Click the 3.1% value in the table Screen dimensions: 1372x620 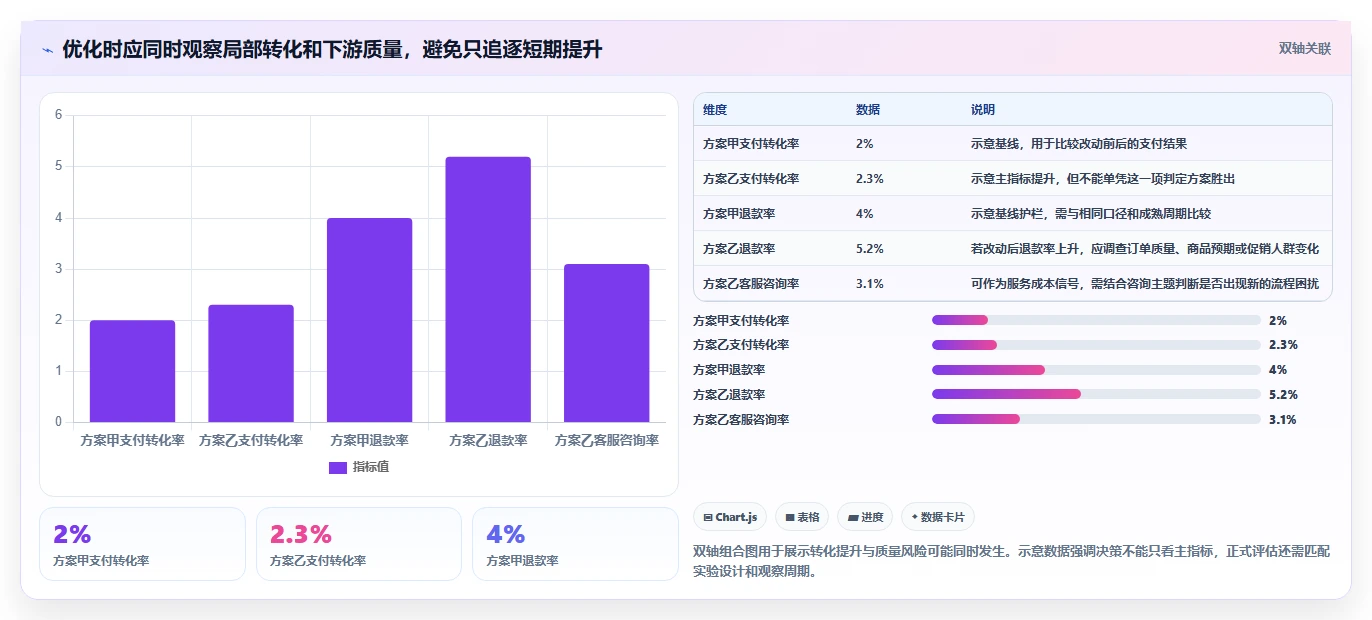point(870,283)
